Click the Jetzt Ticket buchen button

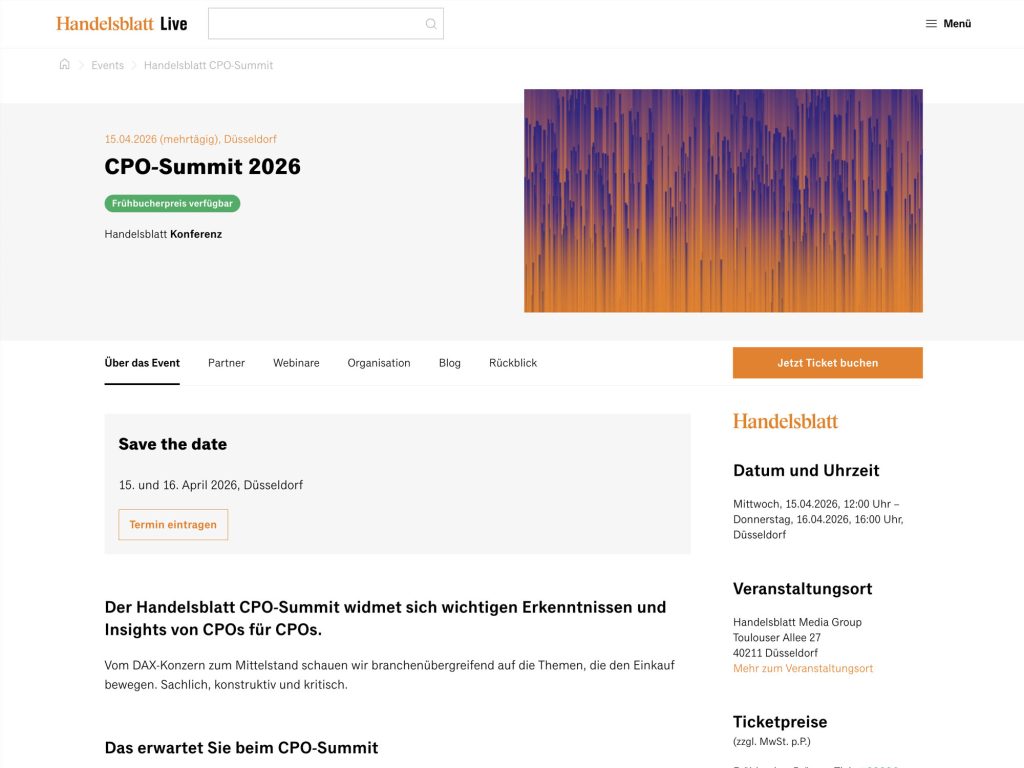click(x=828, y=362)
